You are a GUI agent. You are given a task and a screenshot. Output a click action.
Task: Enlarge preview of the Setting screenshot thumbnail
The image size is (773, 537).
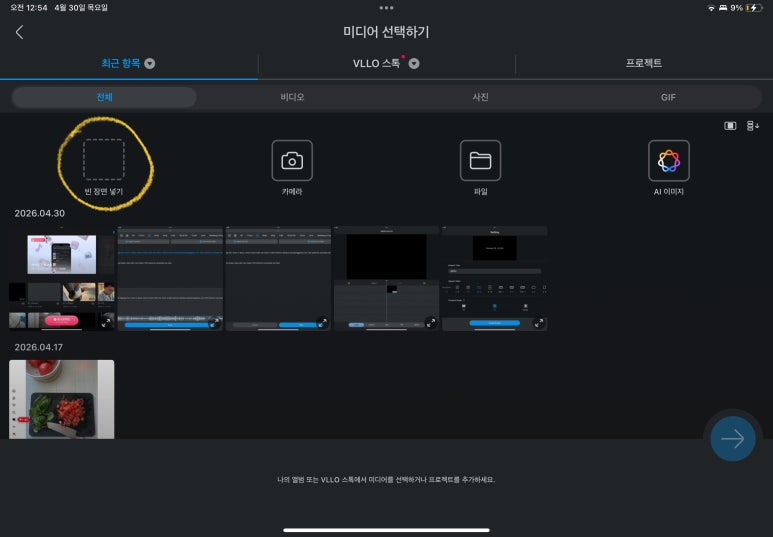(538, 322)
